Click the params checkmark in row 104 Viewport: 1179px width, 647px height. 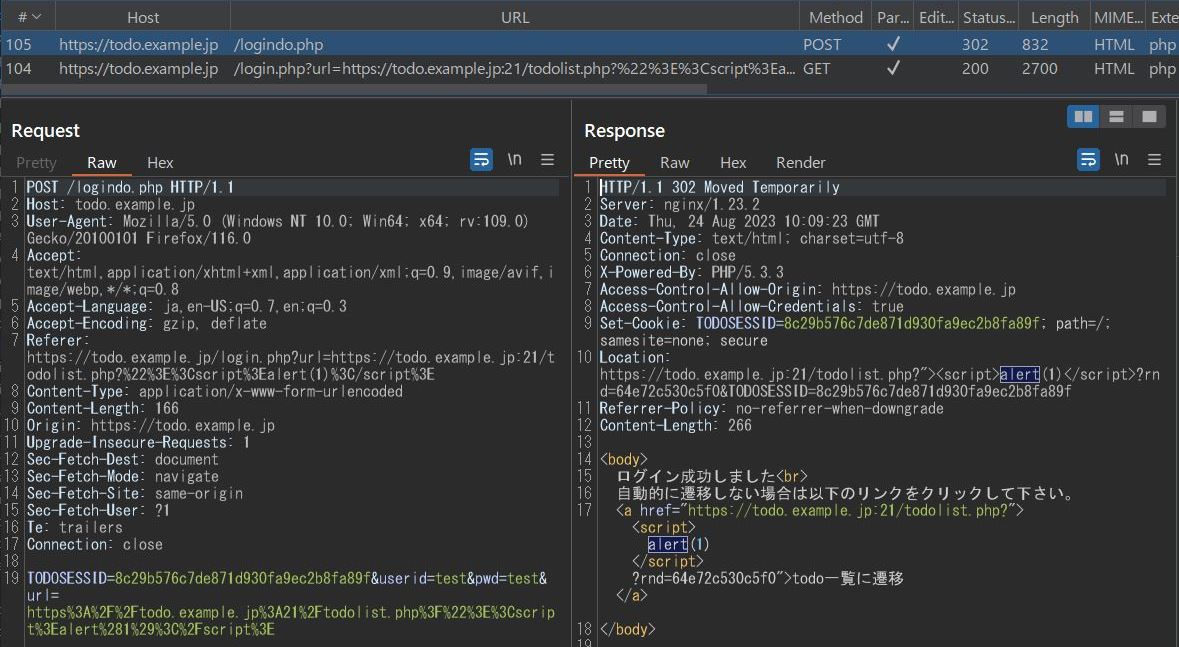[x=893, y=68]
